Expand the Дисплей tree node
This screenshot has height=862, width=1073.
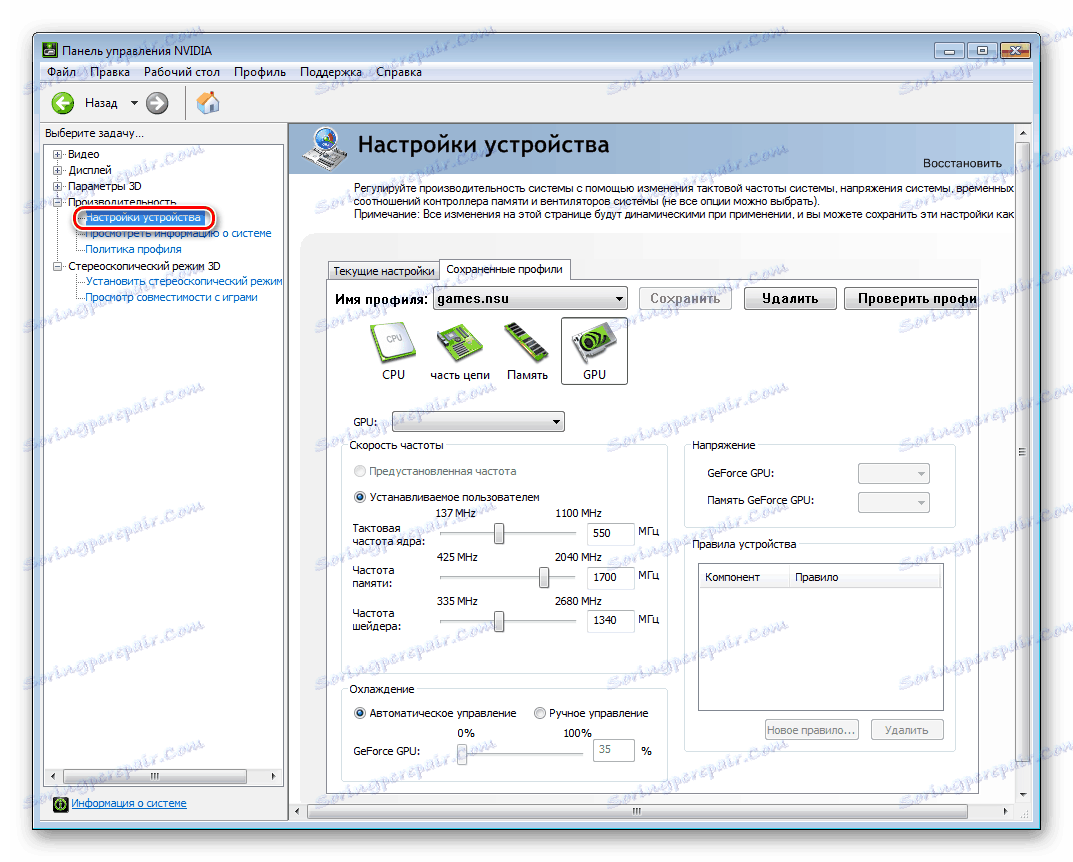[x=58, y=170]
